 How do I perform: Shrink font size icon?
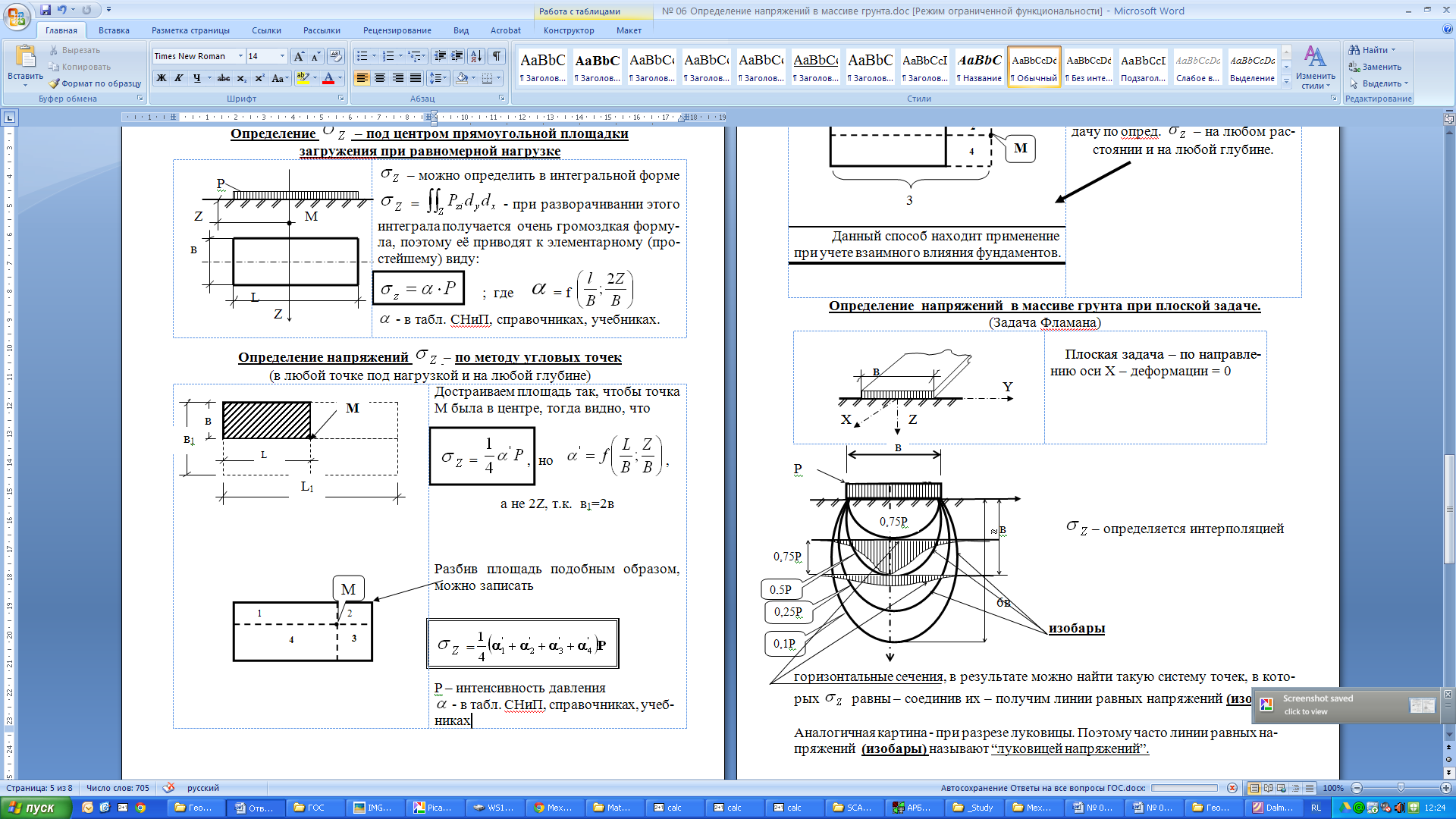coord(315,56)
